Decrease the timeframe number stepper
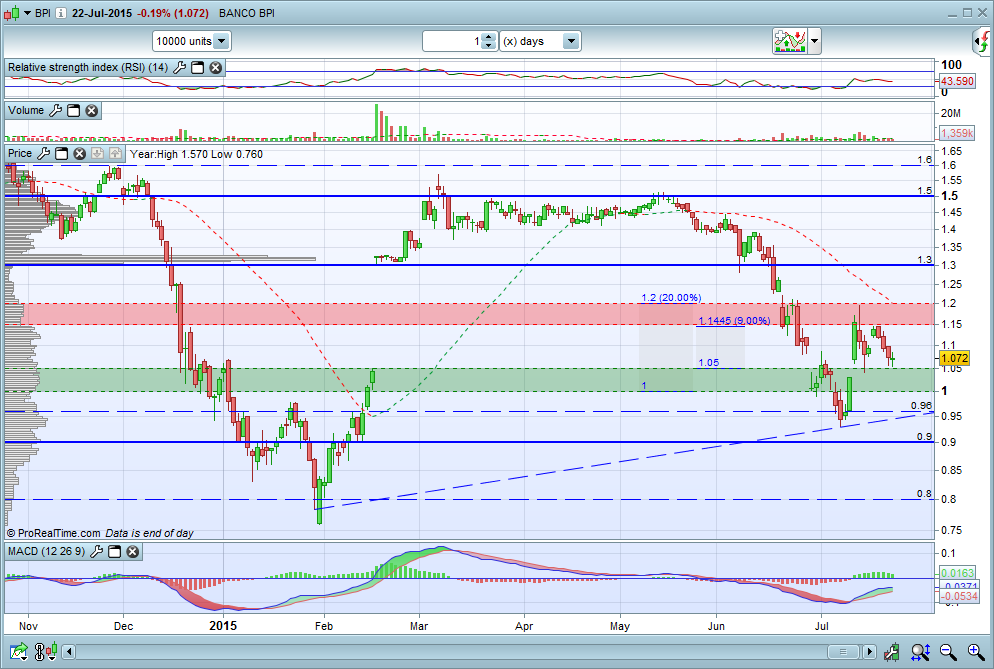The width and height of the screenshot is (994, 669). [x=488, y=46]
